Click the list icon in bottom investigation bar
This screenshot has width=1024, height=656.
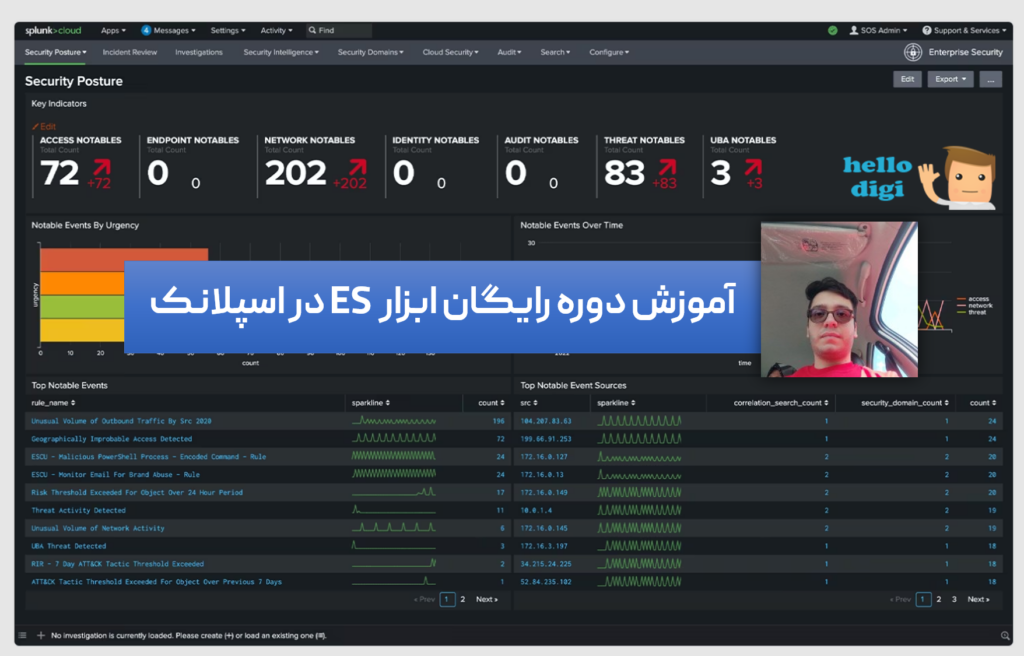click(x=23, y=635)
